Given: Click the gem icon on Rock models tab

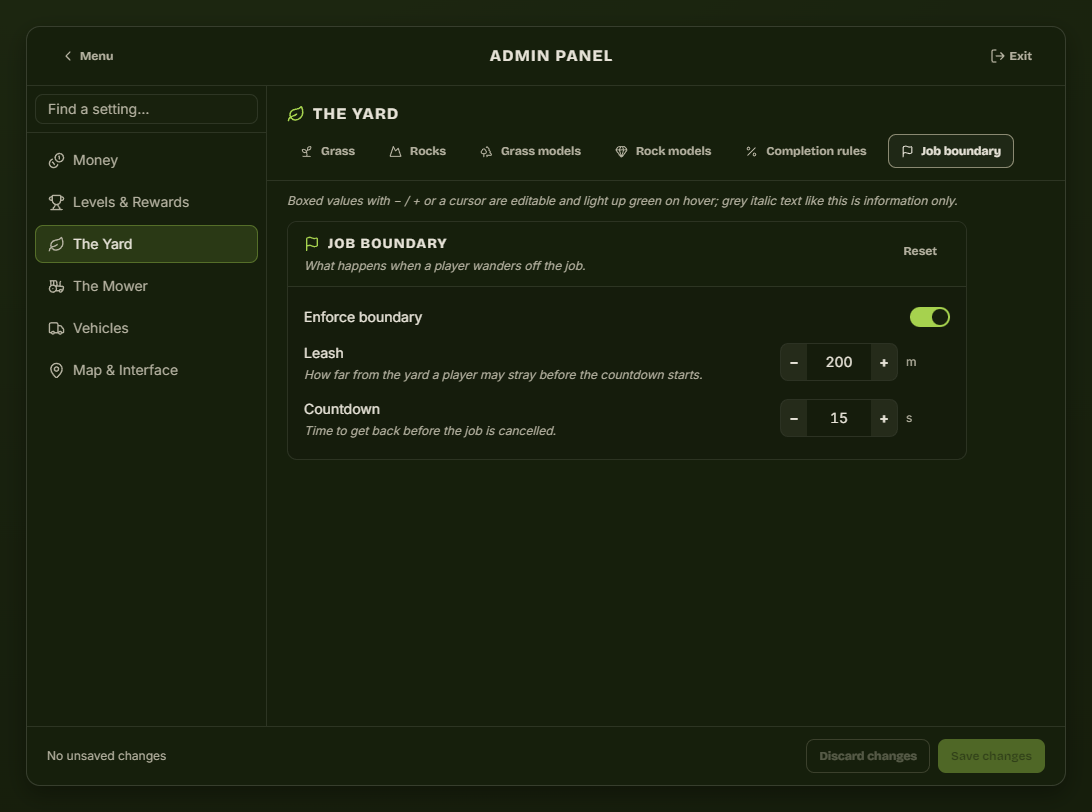Looking at the screenshot, I should click(621, 151).
